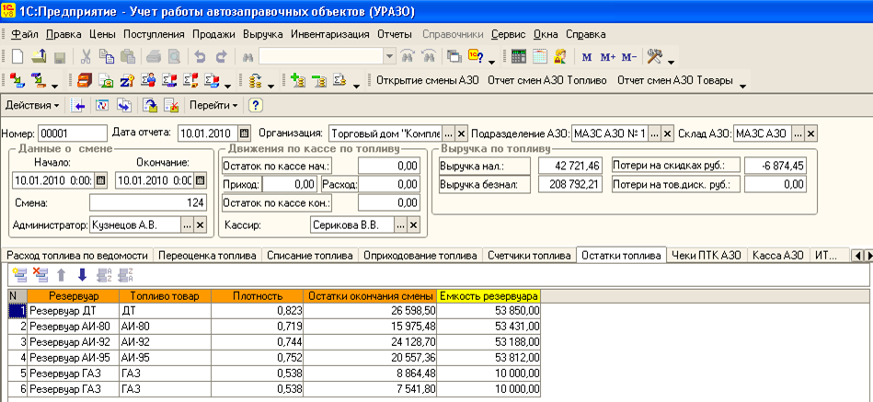The width and height of the screenshot is (873, 402).
Task: Open the Файл menu
Action: [x=24, y=35]
